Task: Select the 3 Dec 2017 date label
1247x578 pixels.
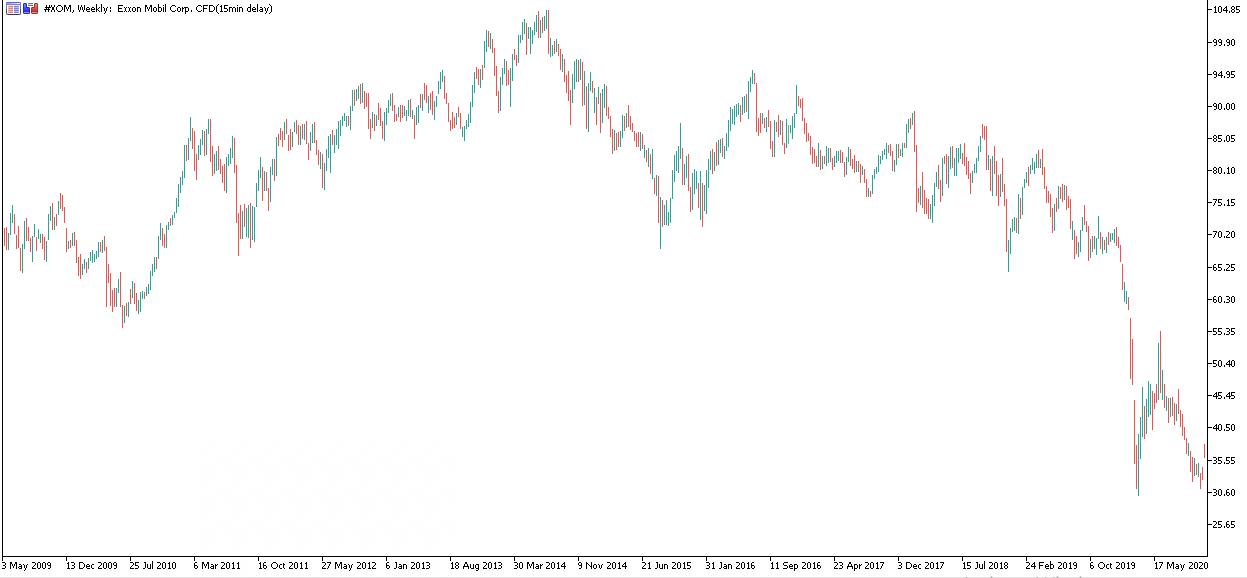Action: click(x=921, y=565)
